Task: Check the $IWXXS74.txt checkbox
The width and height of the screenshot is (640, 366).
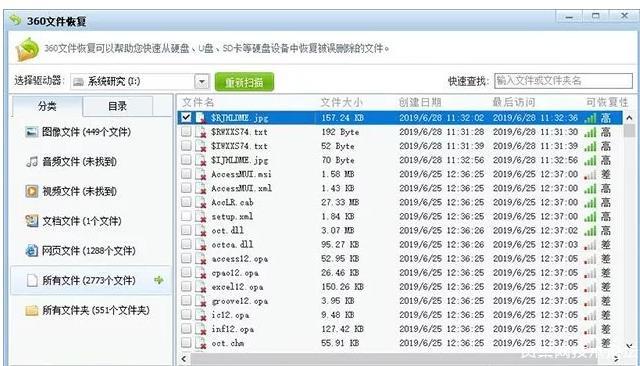Action: pos(186,146)
